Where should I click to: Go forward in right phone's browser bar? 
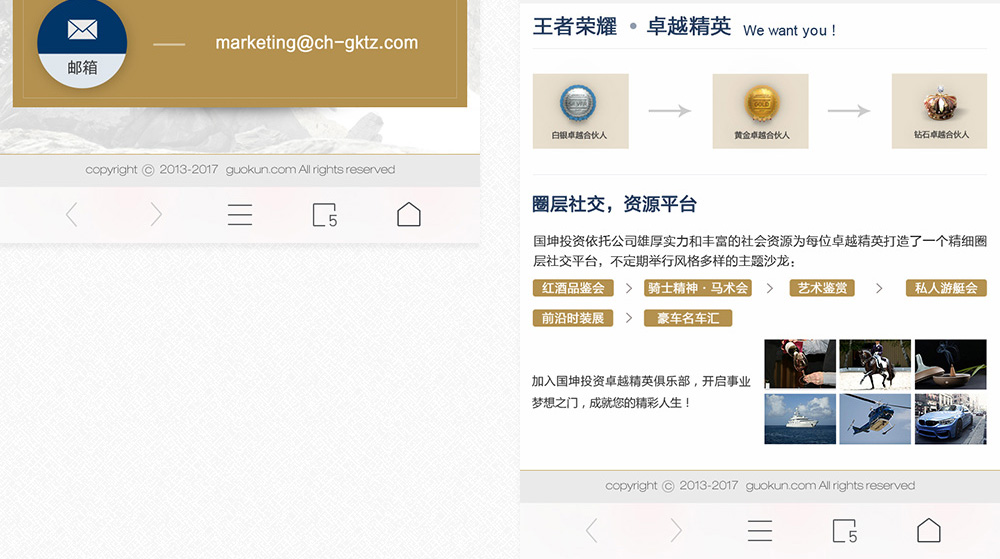[x=676, y=530]
